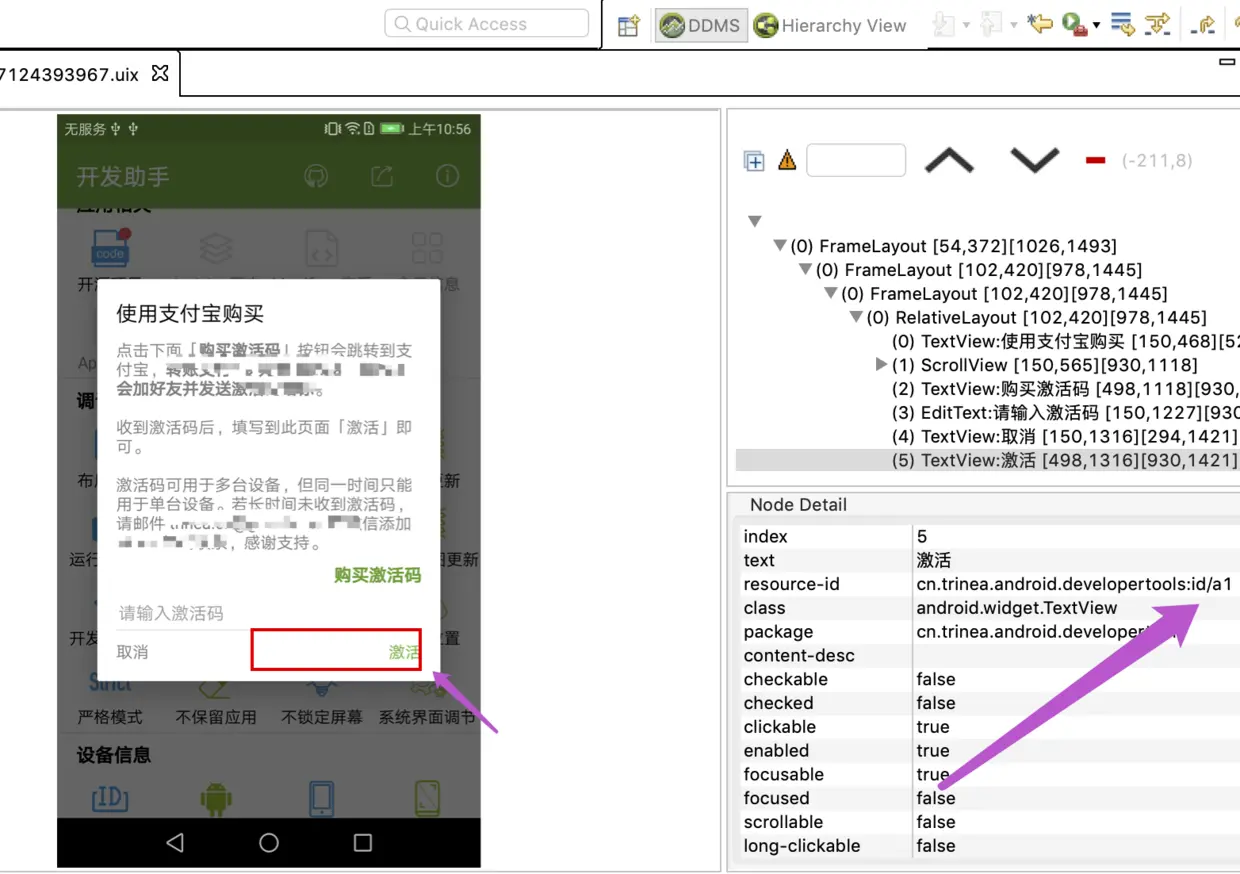Click 取消 in the phone dialog
This screenshot has width=1240, height=874.
coord(132,652)
